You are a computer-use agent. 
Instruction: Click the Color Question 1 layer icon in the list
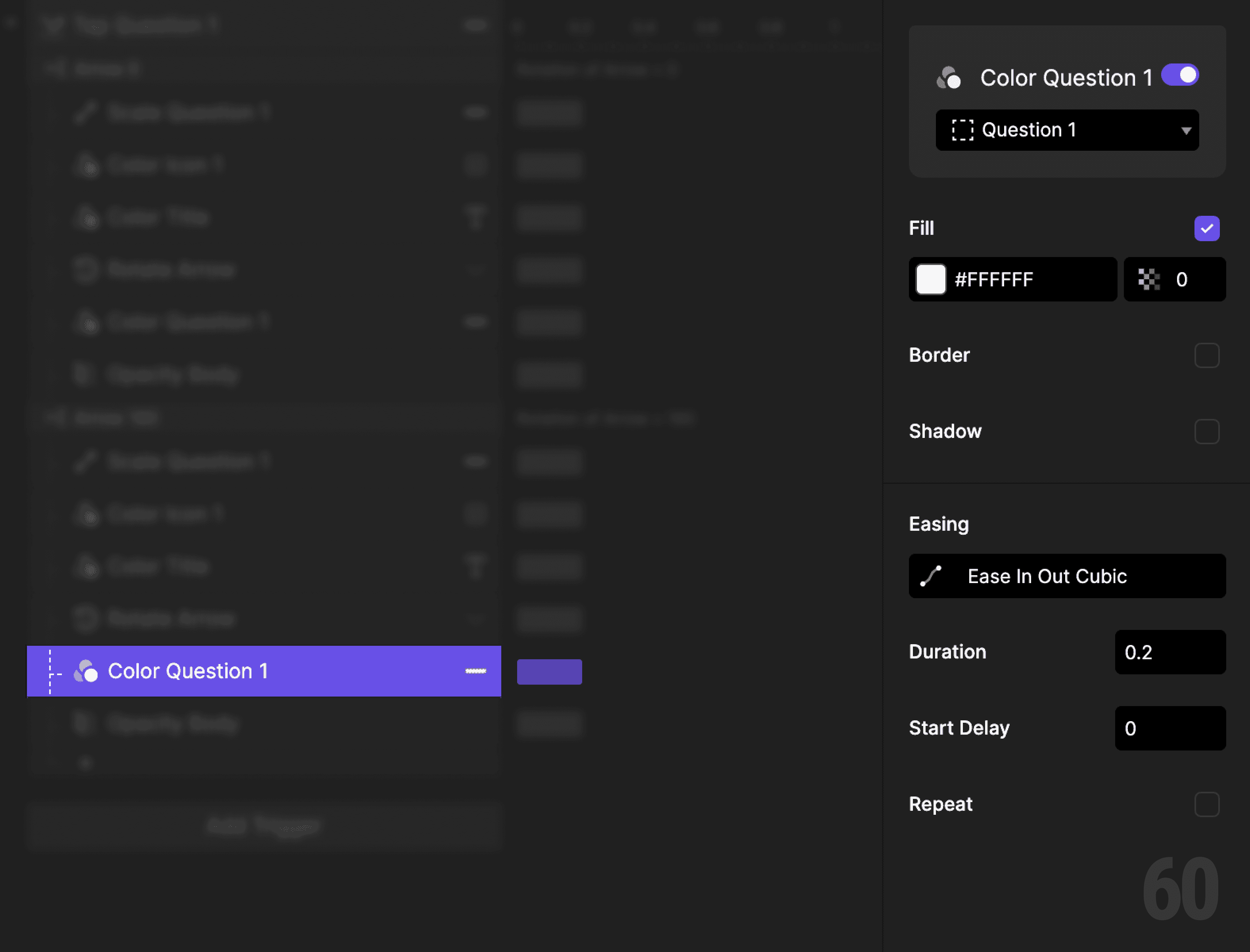(x=86, y=671)
